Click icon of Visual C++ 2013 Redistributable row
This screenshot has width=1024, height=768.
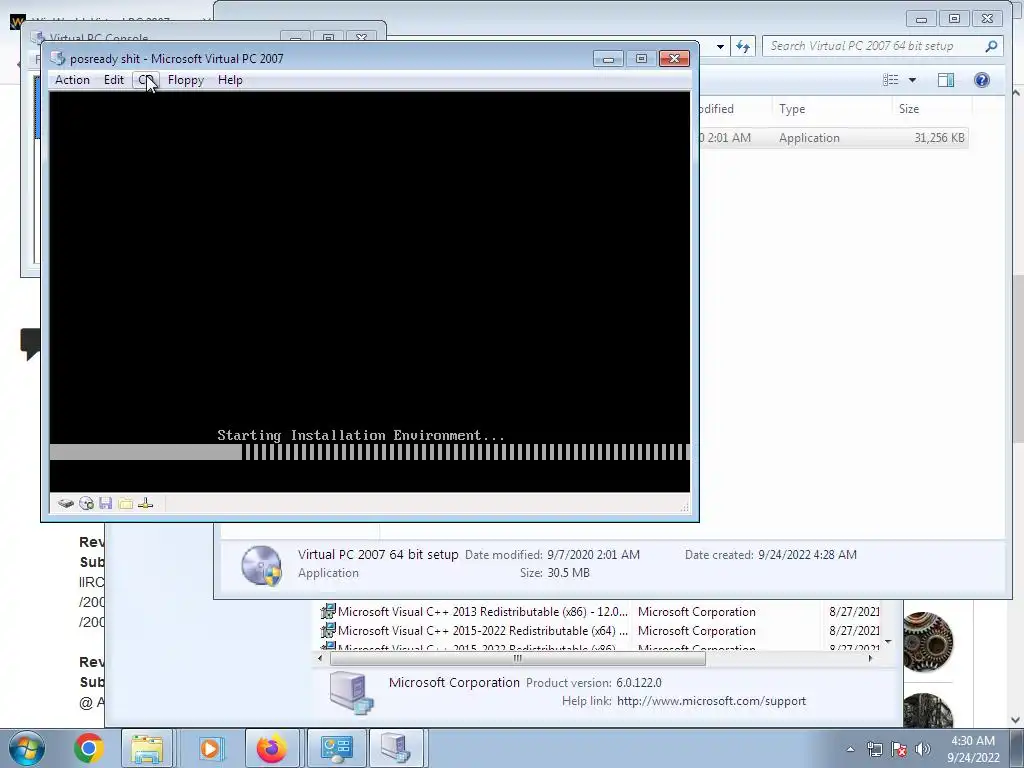pyautogui.click(x=328, y=612)
